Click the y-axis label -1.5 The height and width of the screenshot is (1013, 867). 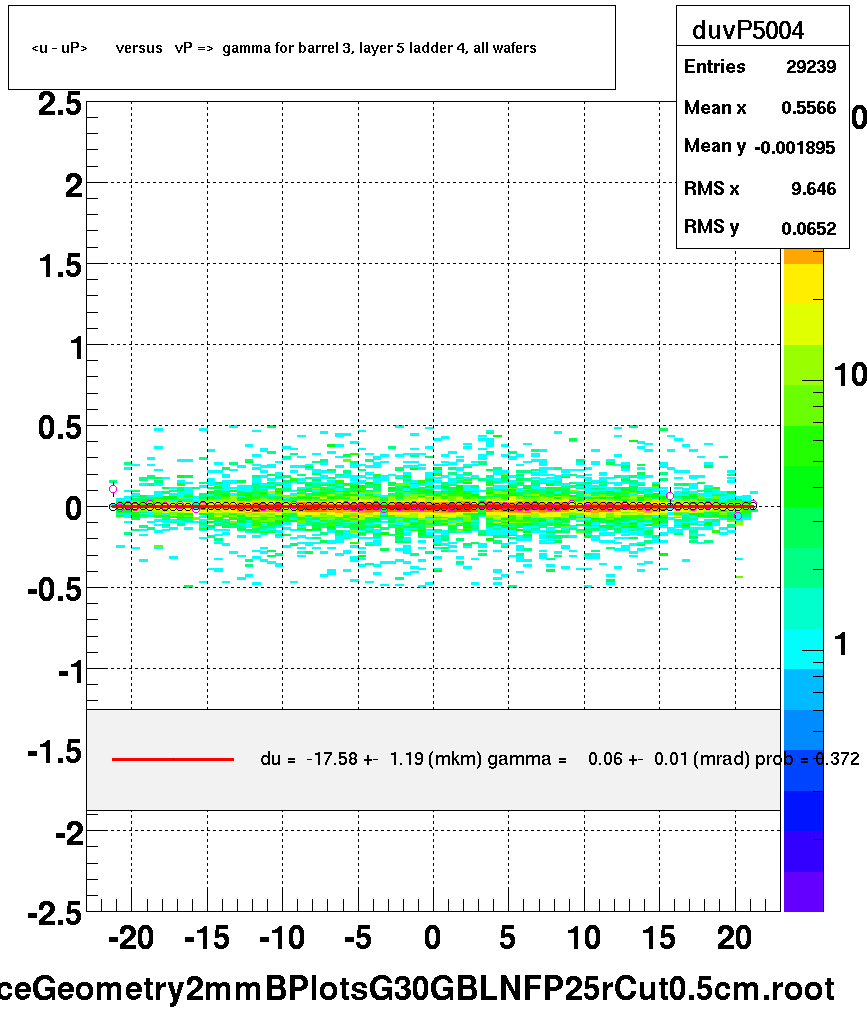(55, 752)
